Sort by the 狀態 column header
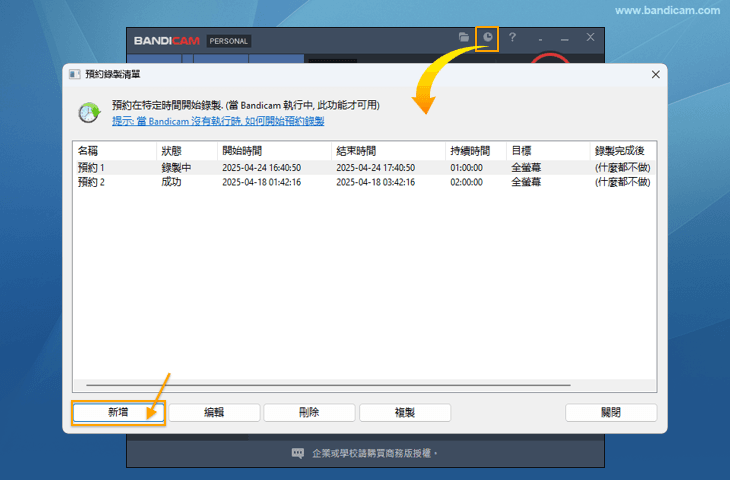The width and height of the screenshot is (730, 480). tap(187, 151)
